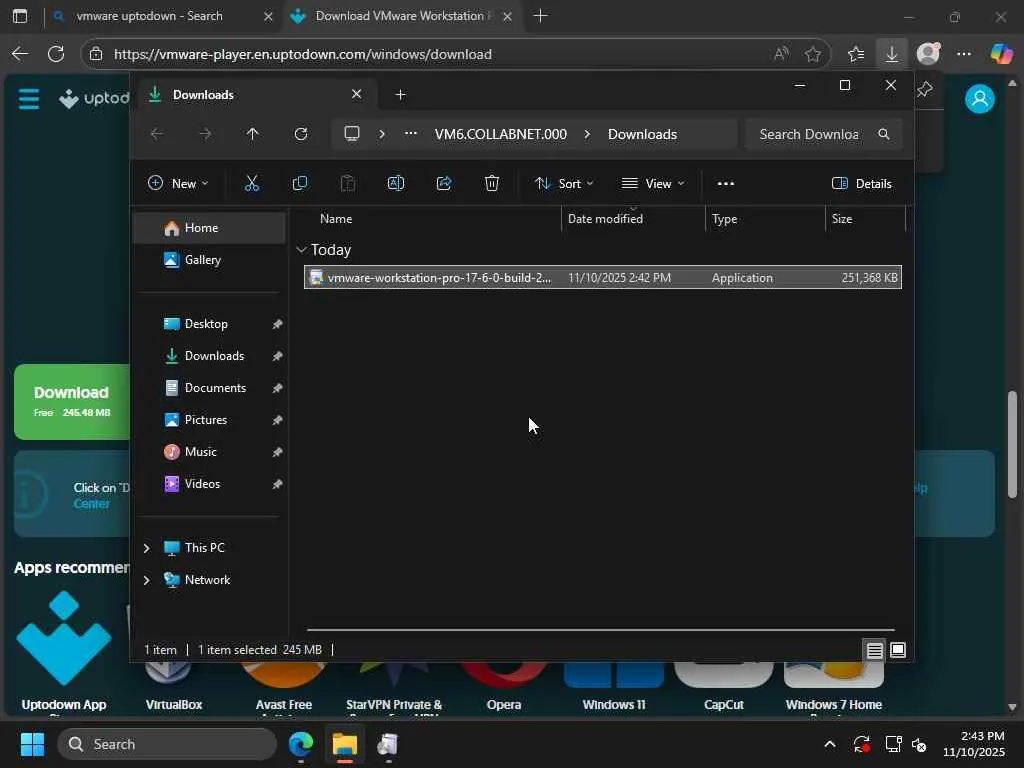Screen dimensions: 1024x768
Task: Add a new File Explorer tab
Action: 400,95
